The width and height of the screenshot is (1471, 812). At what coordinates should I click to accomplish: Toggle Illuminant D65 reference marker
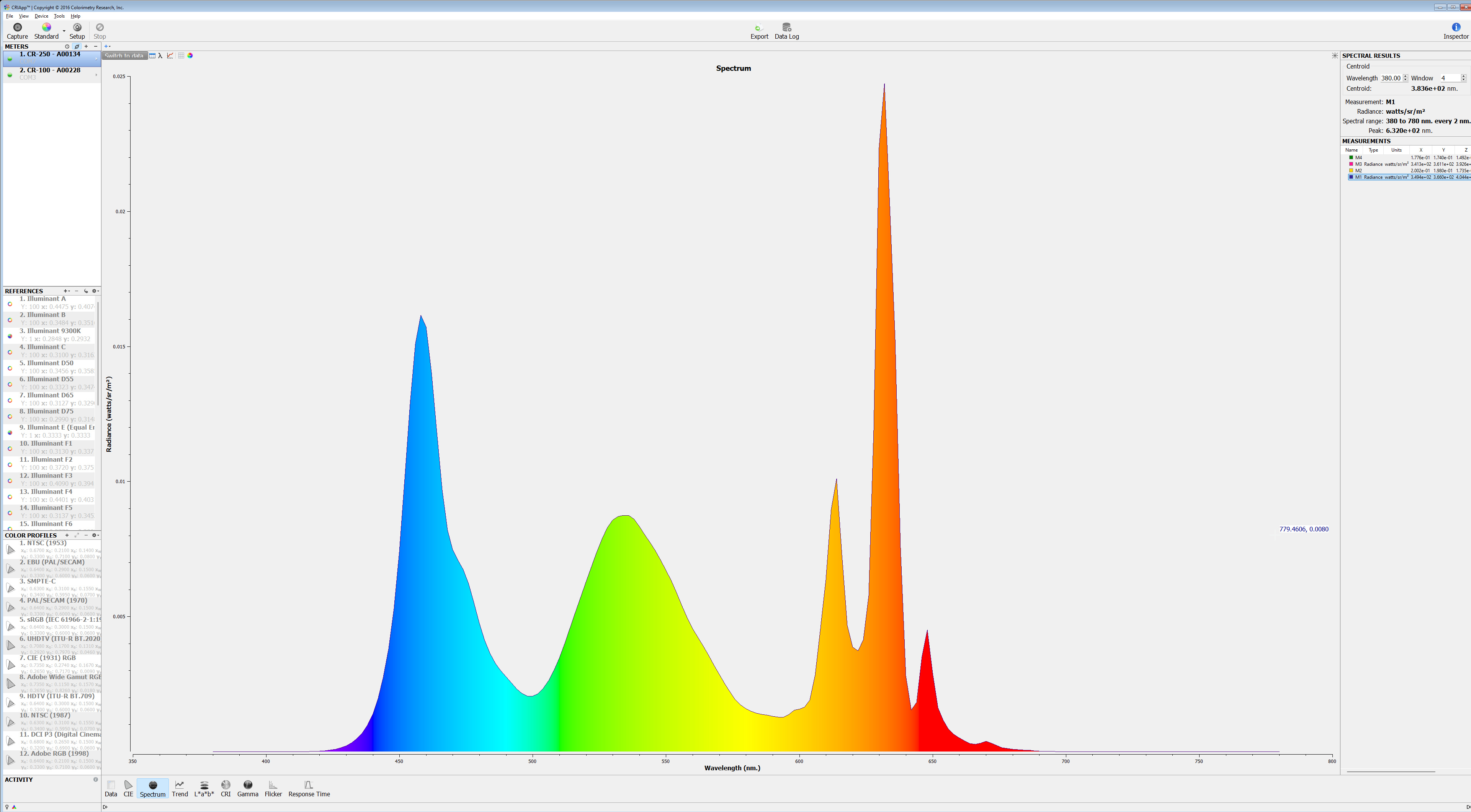[10, 400]
